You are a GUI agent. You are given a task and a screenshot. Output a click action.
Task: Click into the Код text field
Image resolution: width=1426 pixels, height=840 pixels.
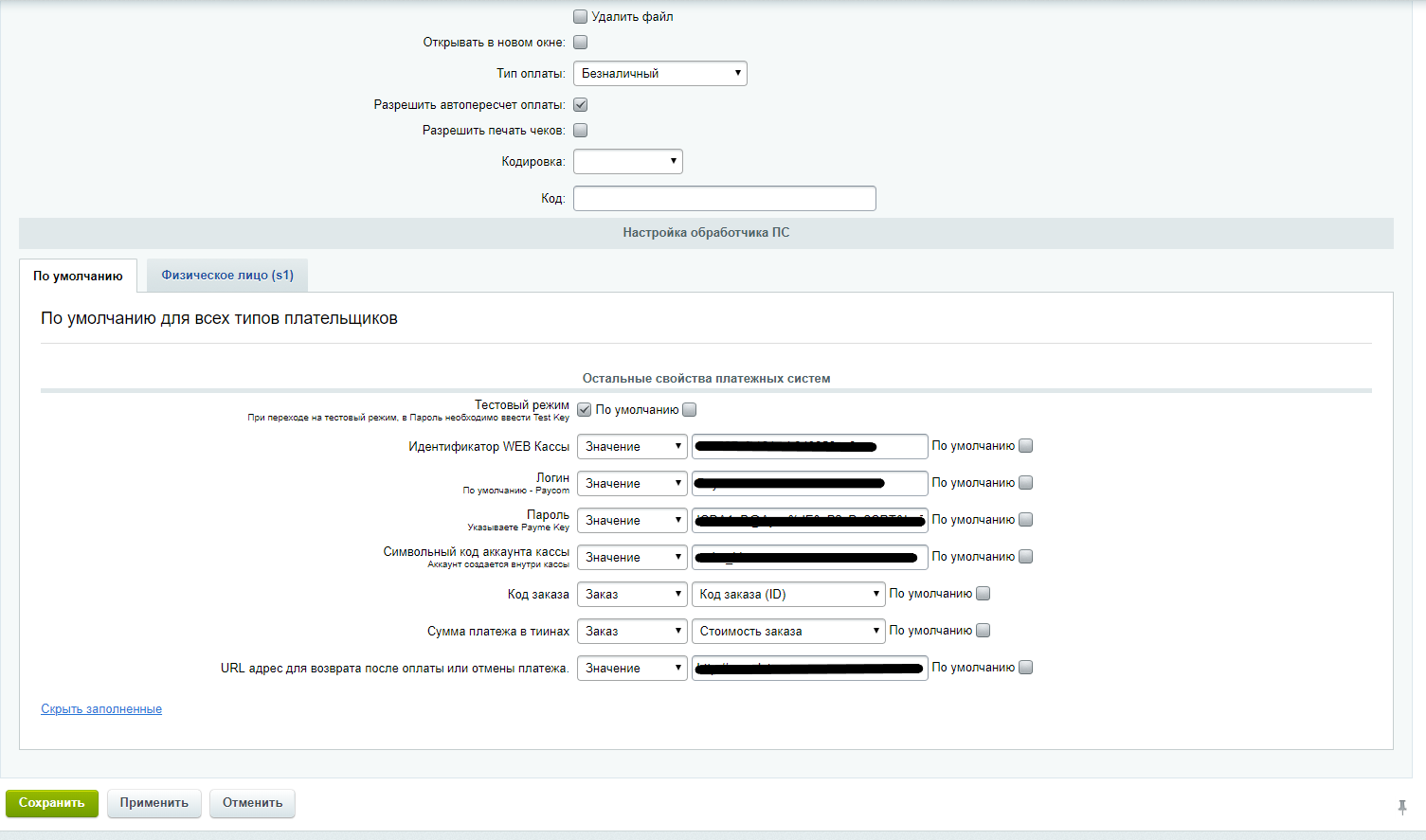click(724, 198)
